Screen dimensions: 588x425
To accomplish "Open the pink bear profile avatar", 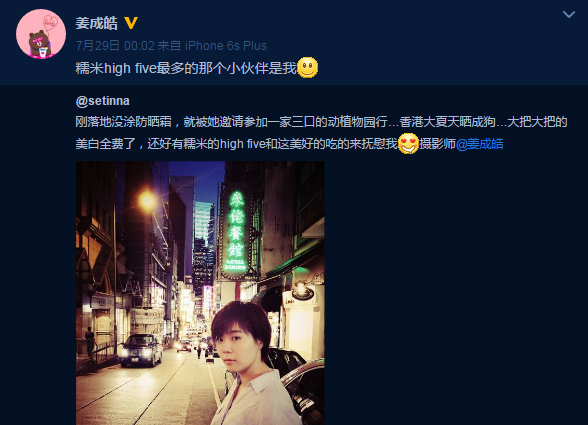I will (41, 34).
